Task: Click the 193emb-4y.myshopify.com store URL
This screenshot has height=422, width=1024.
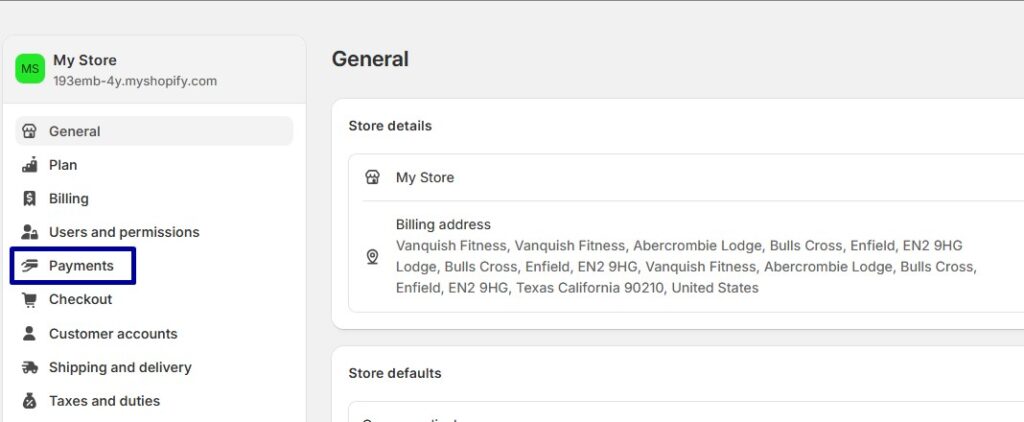Action: 135,82
